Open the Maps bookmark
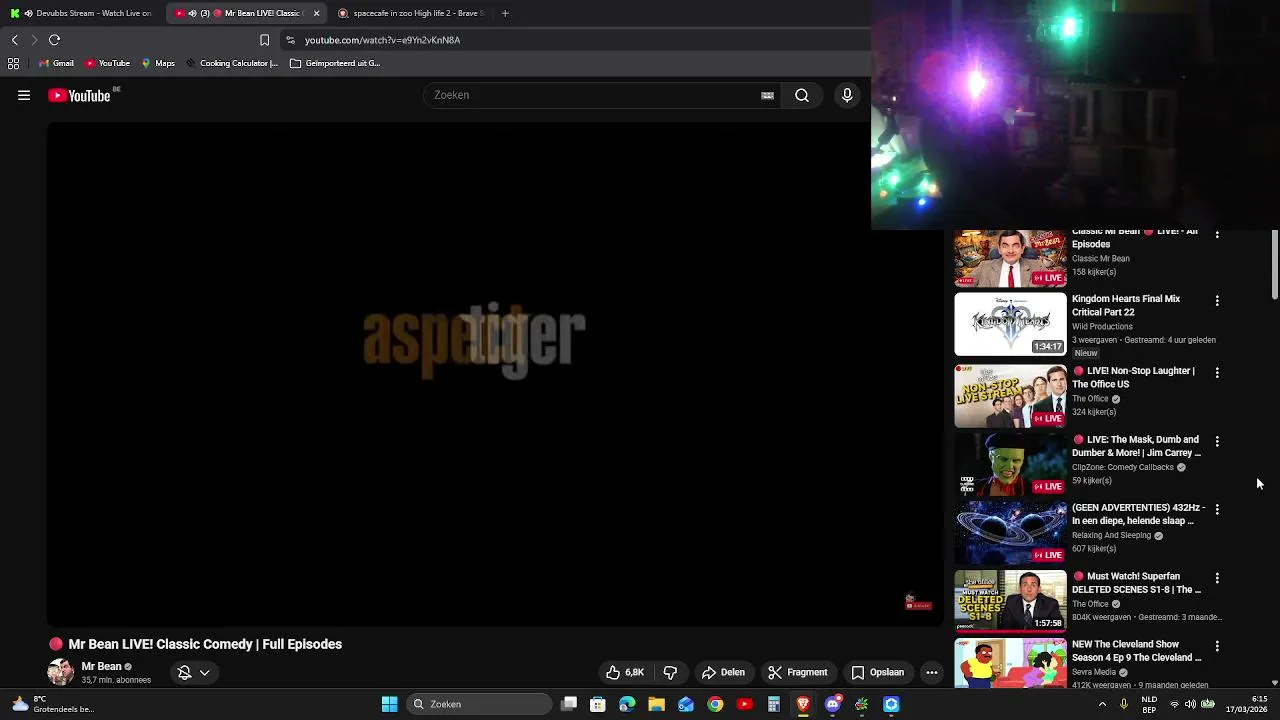The image size is (1280, 720). (x=158, y=63)
